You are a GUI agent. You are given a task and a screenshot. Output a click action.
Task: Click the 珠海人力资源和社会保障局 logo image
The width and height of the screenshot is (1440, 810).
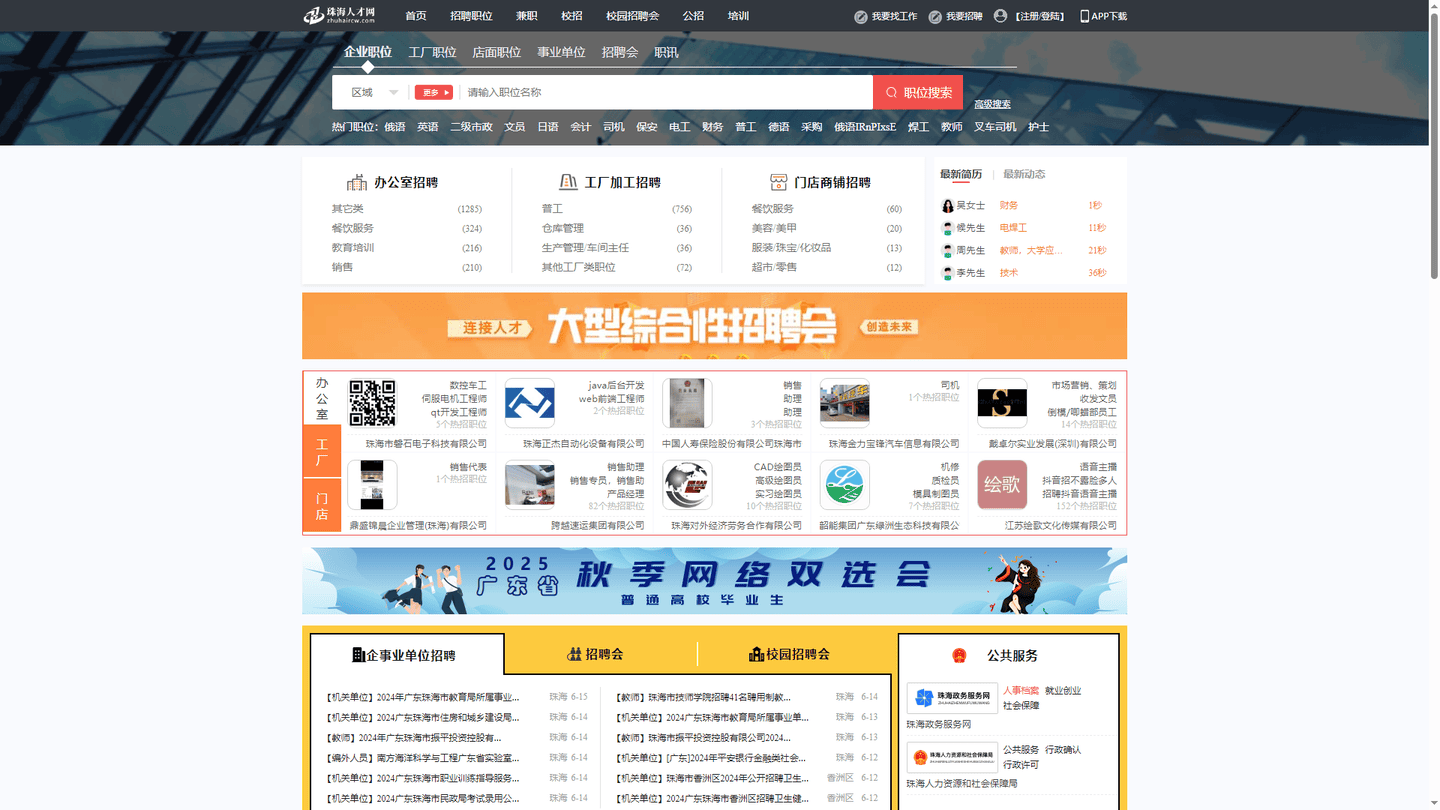[952, 757]
